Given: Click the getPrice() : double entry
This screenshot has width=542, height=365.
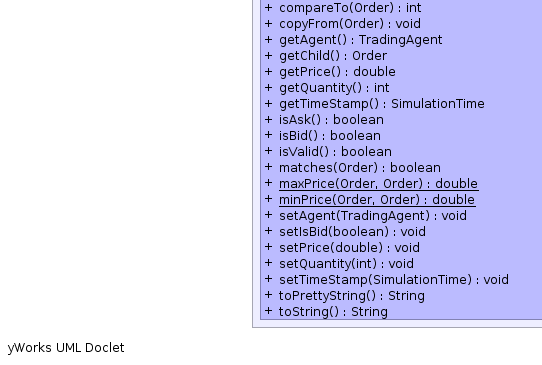Looking at the screenshot, I should 337,72.
